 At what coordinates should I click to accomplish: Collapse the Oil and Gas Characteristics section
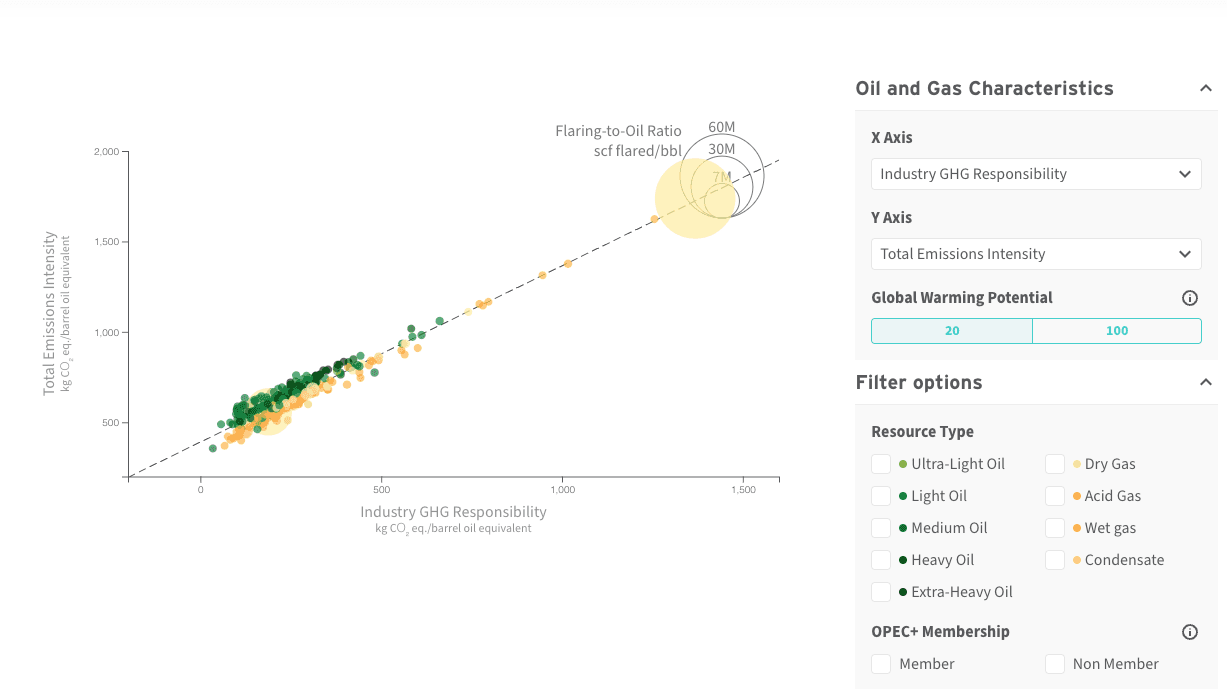tap(1206, 89)
